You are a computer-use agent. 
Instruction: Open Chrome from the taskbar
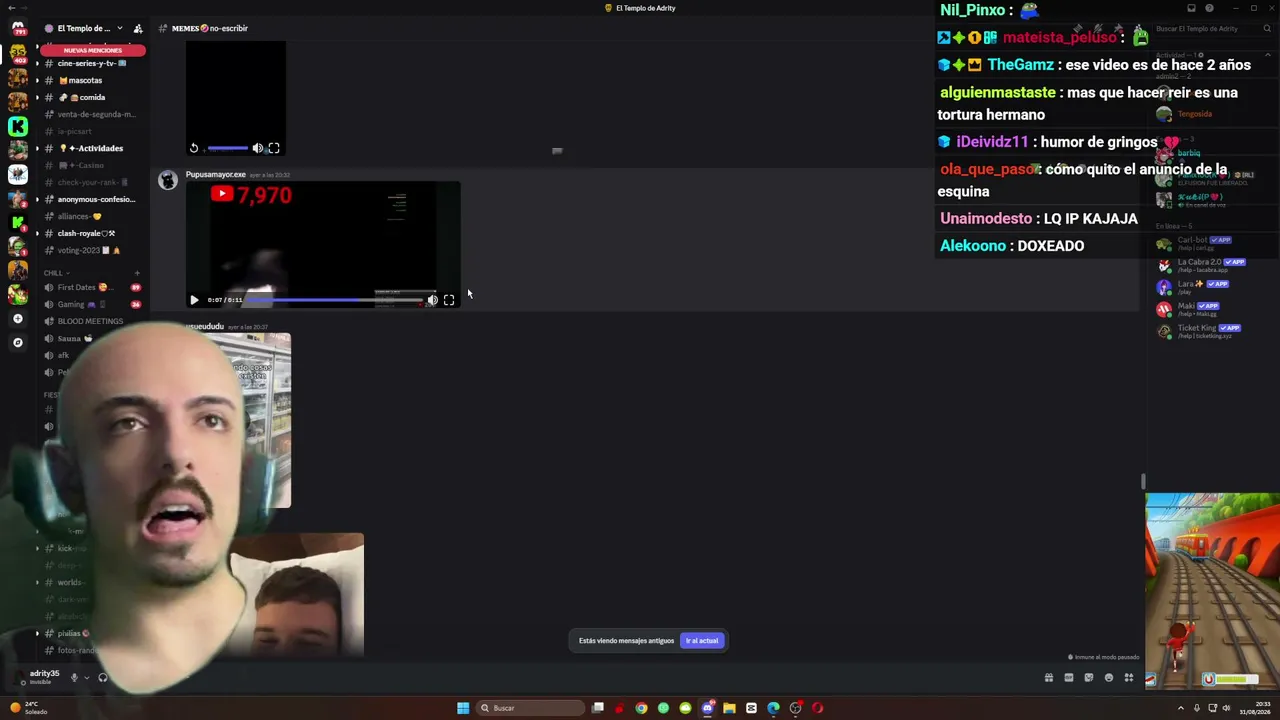click(x=641, y=708)
